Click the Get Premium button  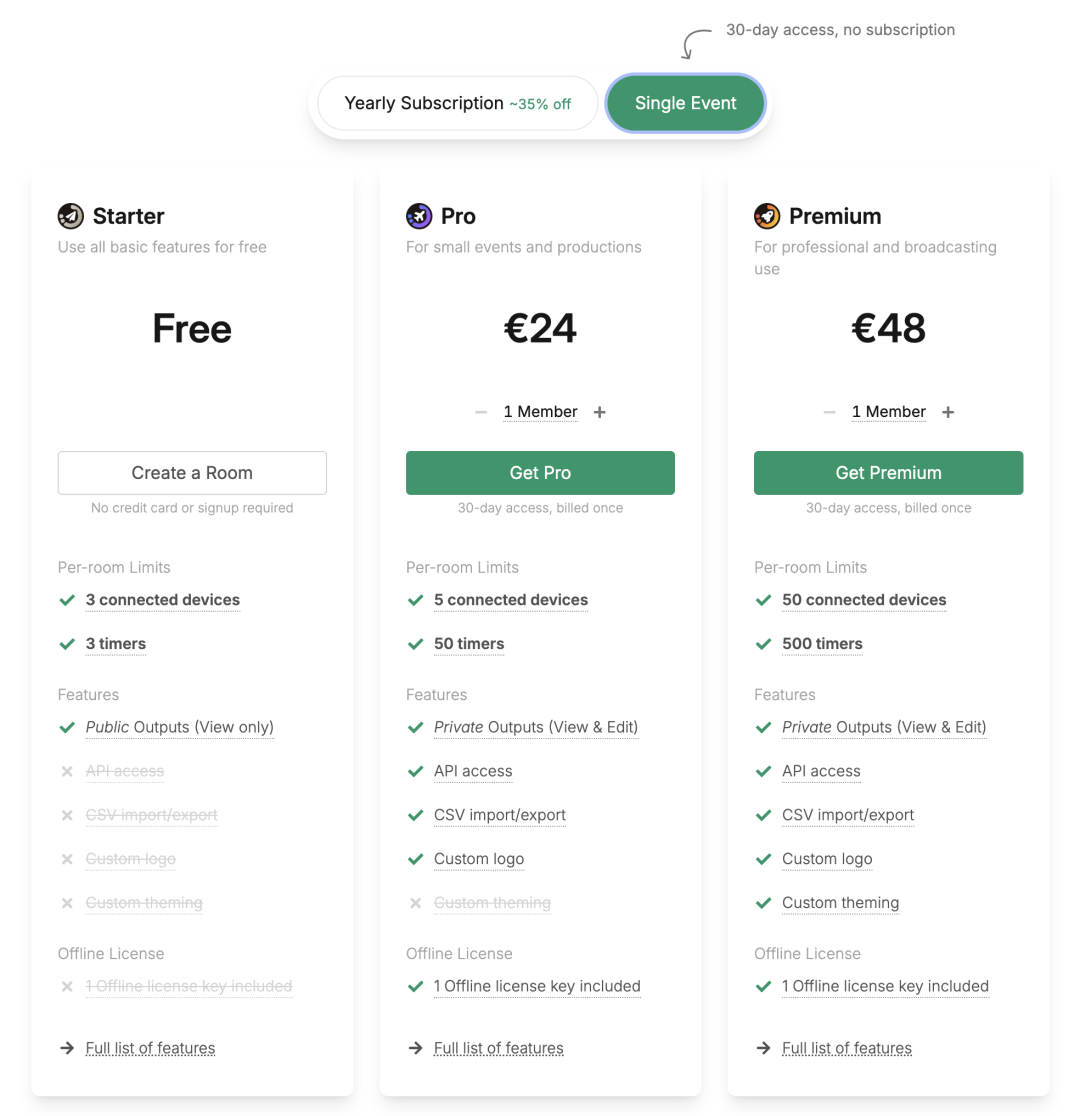(888, 473)
